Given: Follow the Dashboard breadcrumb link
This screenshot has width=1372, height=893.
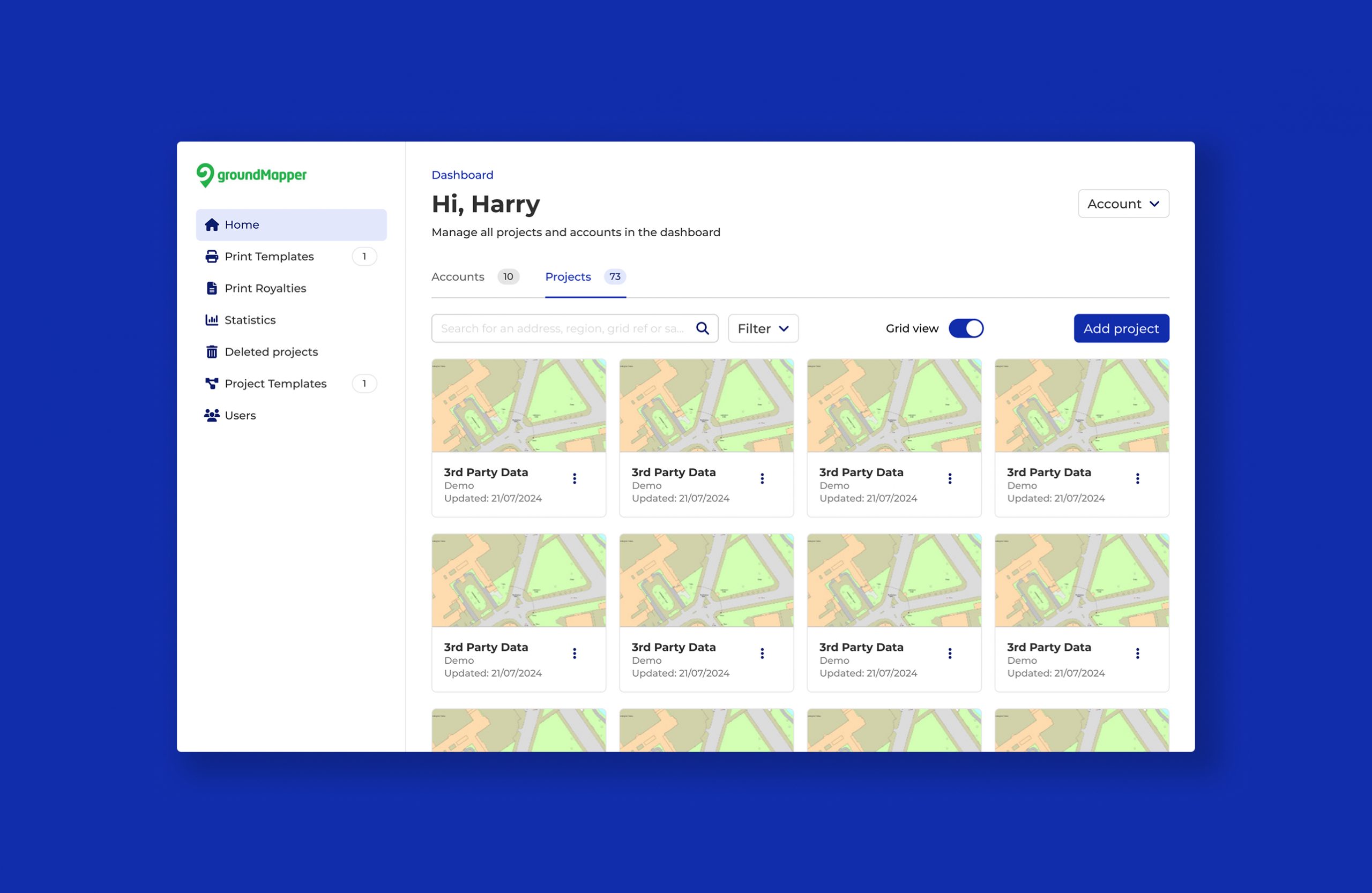Looking at the screenshot, I should pyautogui.click(x=463, y=175).
